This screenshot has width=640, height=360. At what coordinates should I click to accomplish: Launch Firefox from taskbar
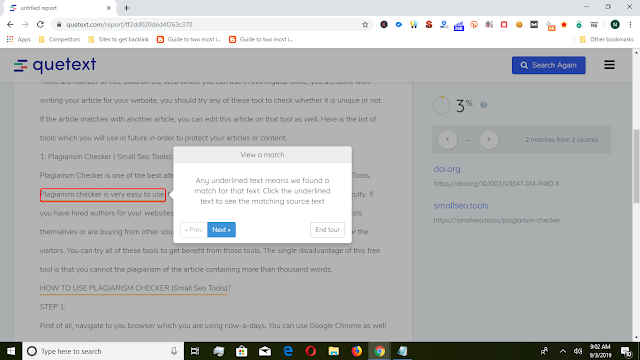click(356, 351)
